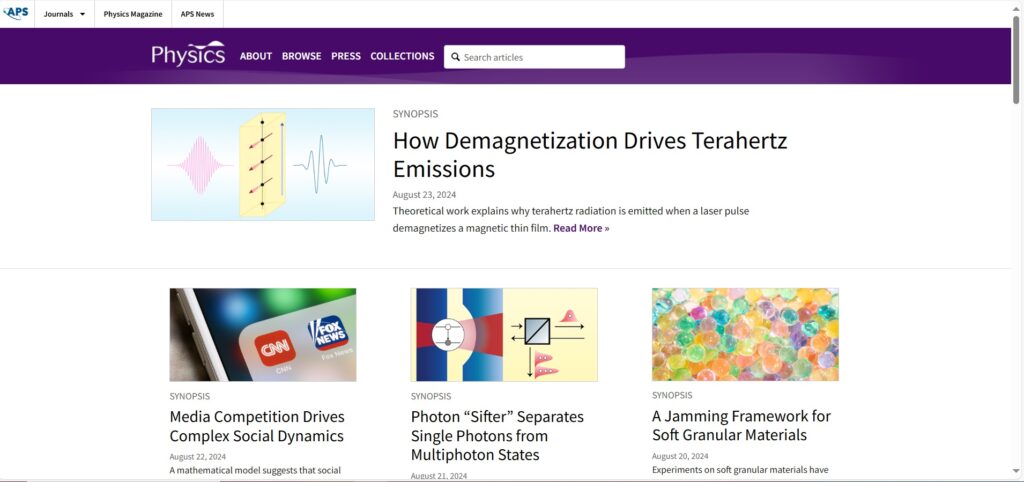
Task: Click the magnifying glass search icon
Action: click(455, 57)
